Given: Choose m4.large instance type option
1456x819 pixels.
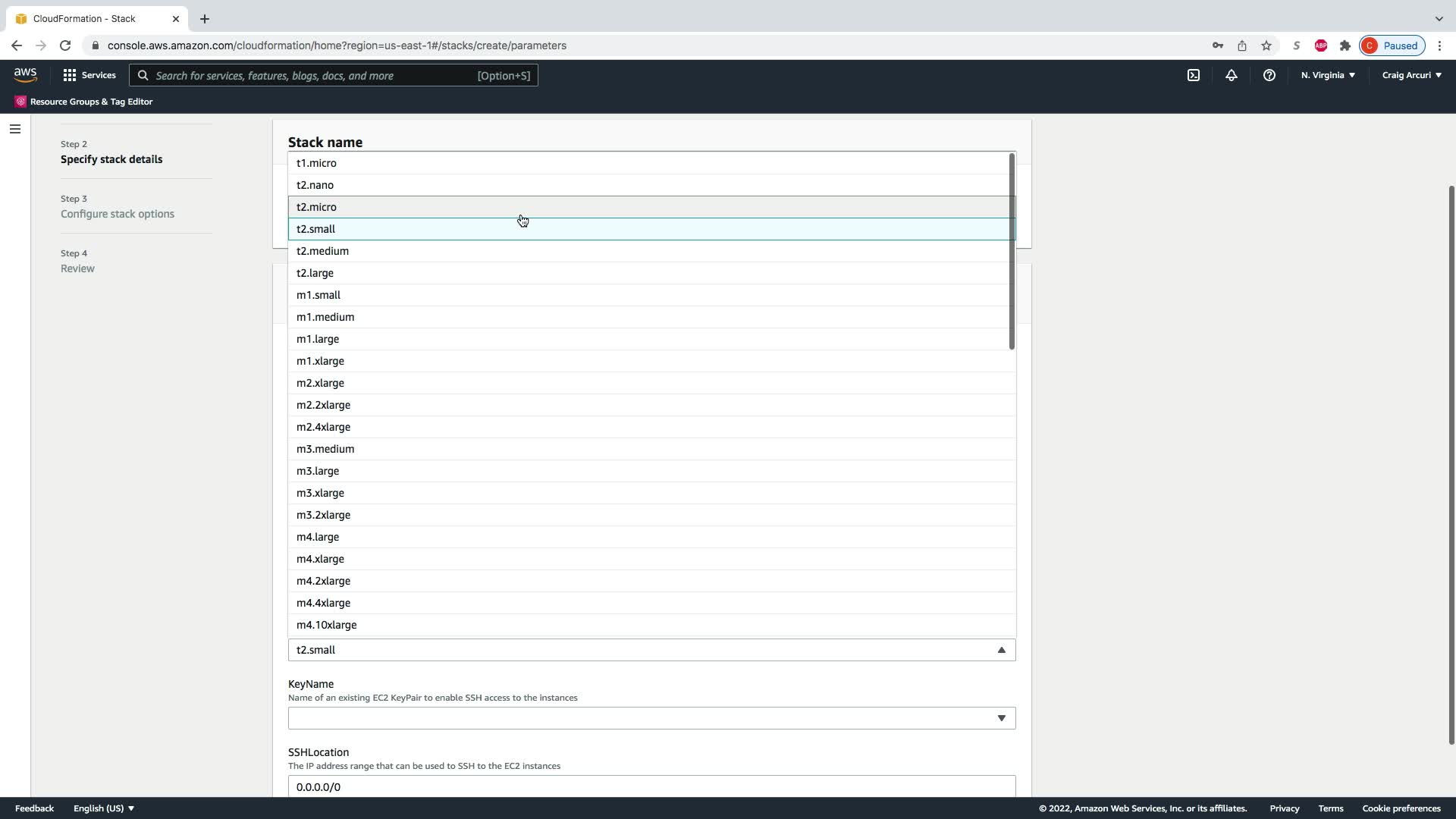Looking at the screenshot, I should [318, 537].
